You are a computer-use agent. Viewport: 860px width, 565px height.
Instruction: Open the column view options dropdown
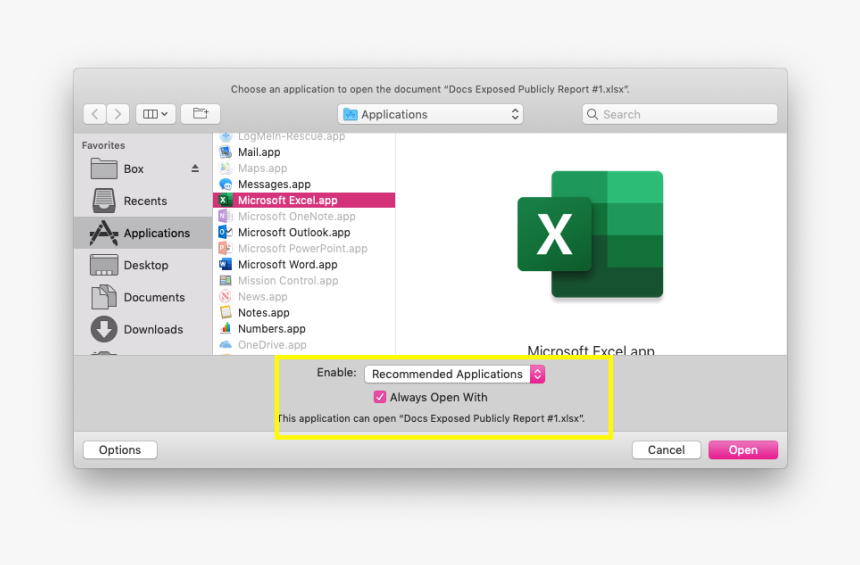pos(155,114)
